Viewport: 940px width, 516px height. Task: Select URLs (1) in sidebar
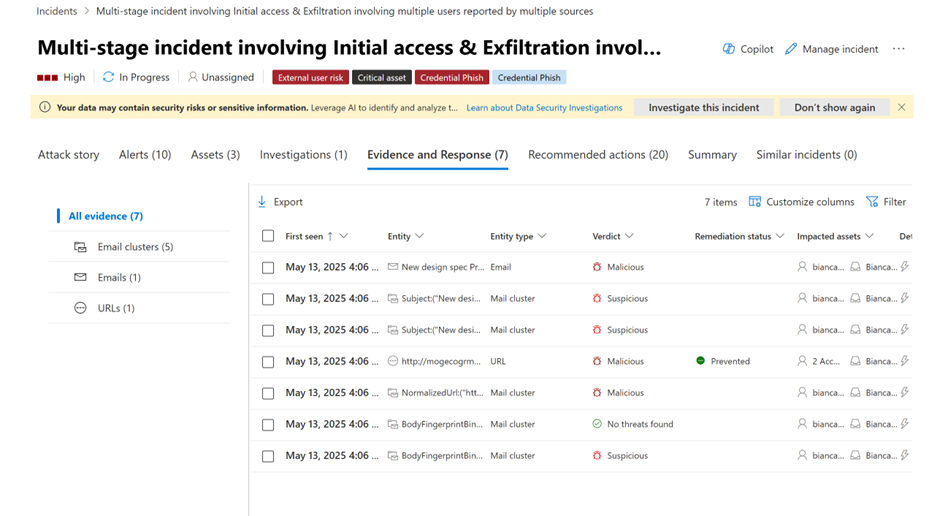click(116, 308)
